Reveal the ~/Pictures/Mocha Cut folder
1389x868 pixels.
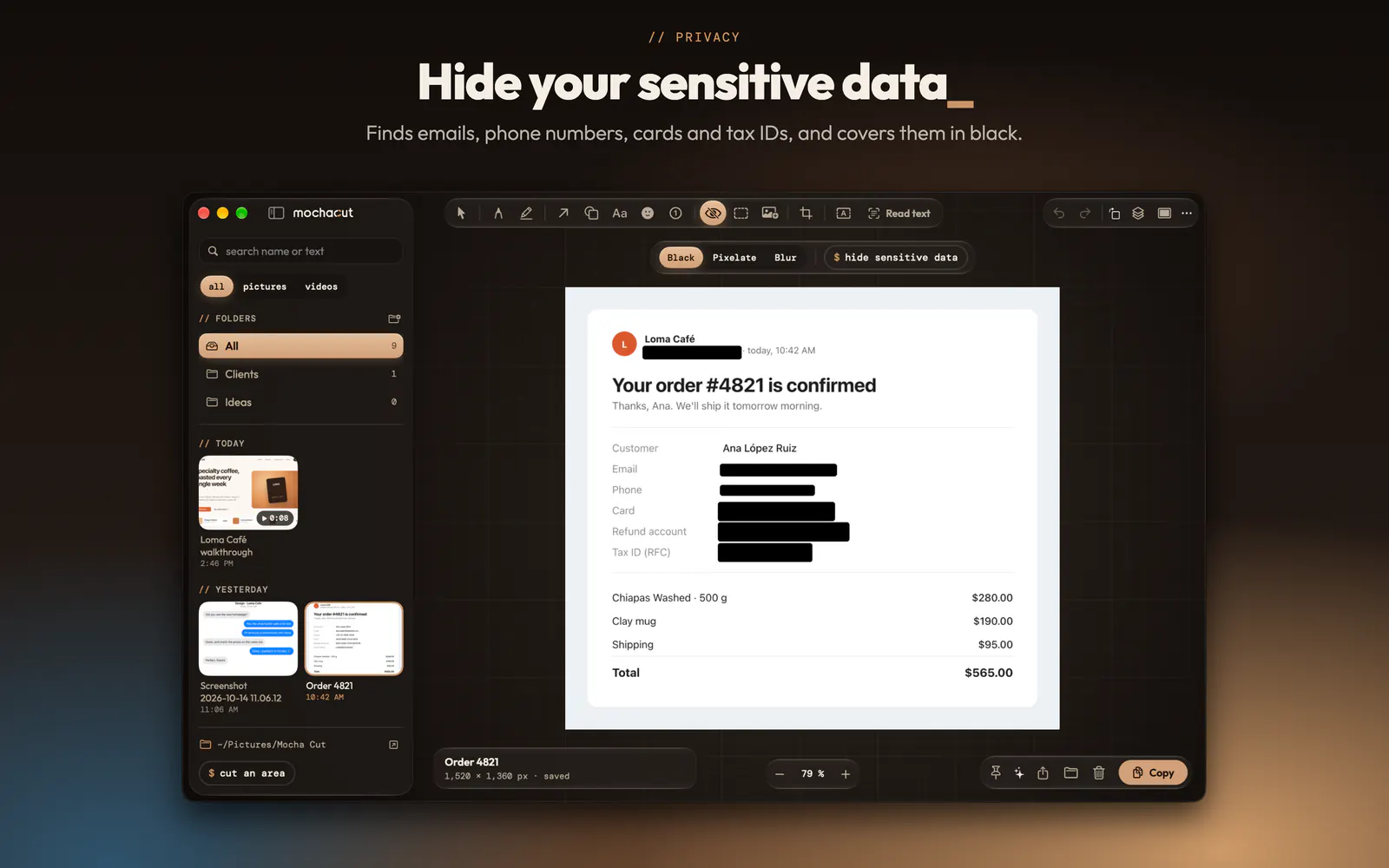(x=393, y=745)
